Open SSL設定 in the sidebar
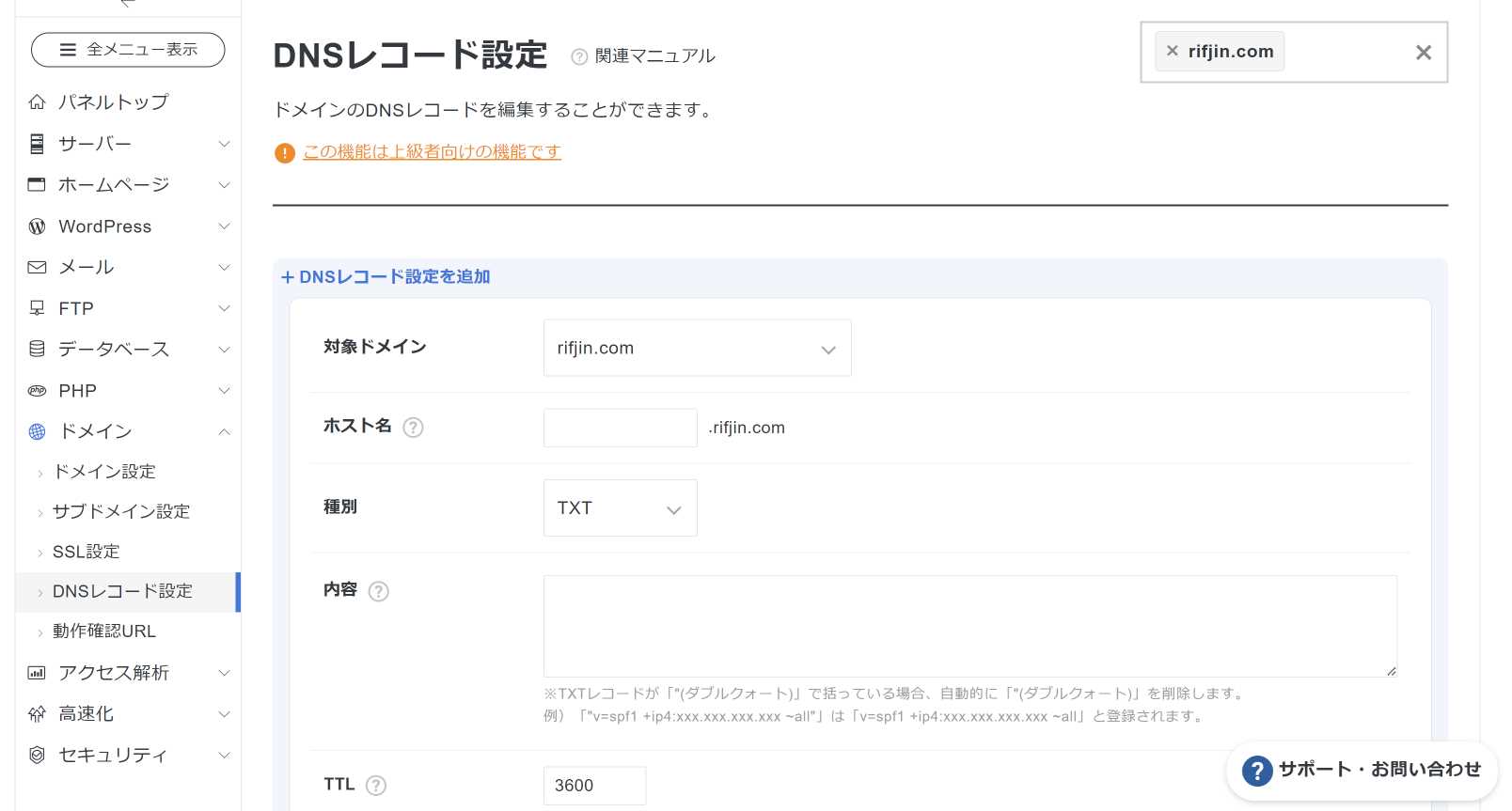This screenshot has width=1512, height=811. coord(86,552)
